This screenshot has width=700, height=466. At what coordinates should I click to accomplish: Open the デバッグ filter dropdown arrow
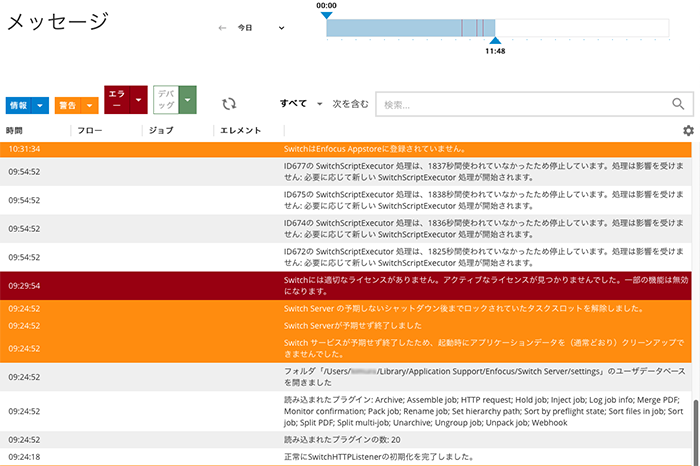188,100
